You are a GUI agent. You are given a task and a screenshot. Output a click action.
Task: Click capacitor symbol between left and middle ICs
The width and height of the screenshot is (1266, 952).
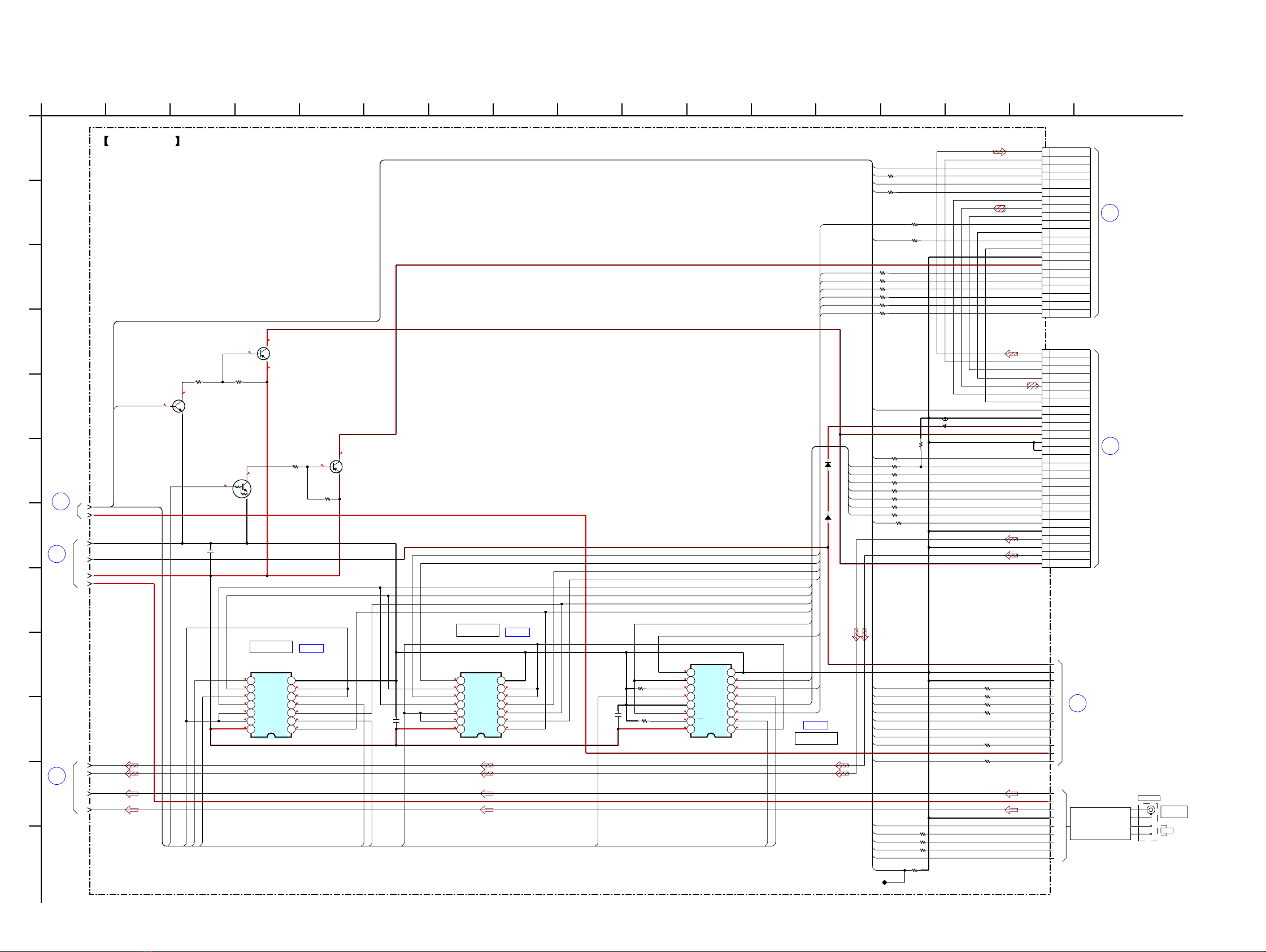pos(396,722)
